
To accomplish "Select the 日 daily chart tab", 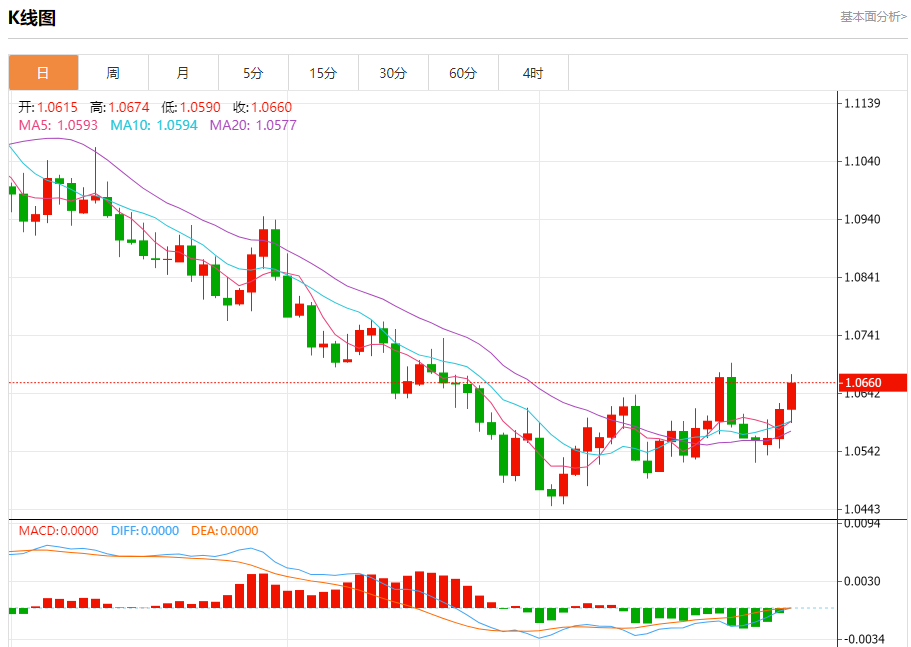I will (44, 73).
